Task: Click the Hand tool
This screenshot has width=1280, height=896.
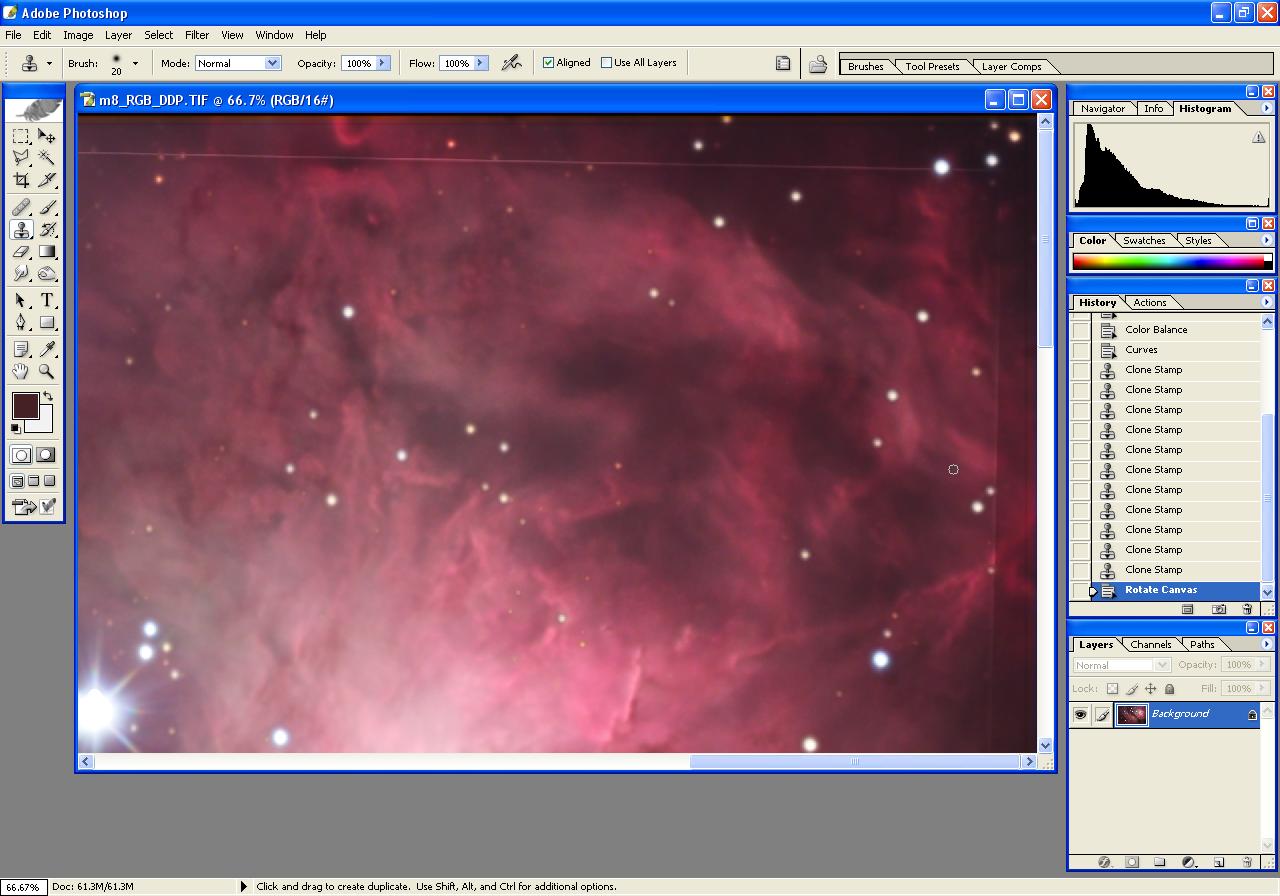Action: tap(21, 372)
